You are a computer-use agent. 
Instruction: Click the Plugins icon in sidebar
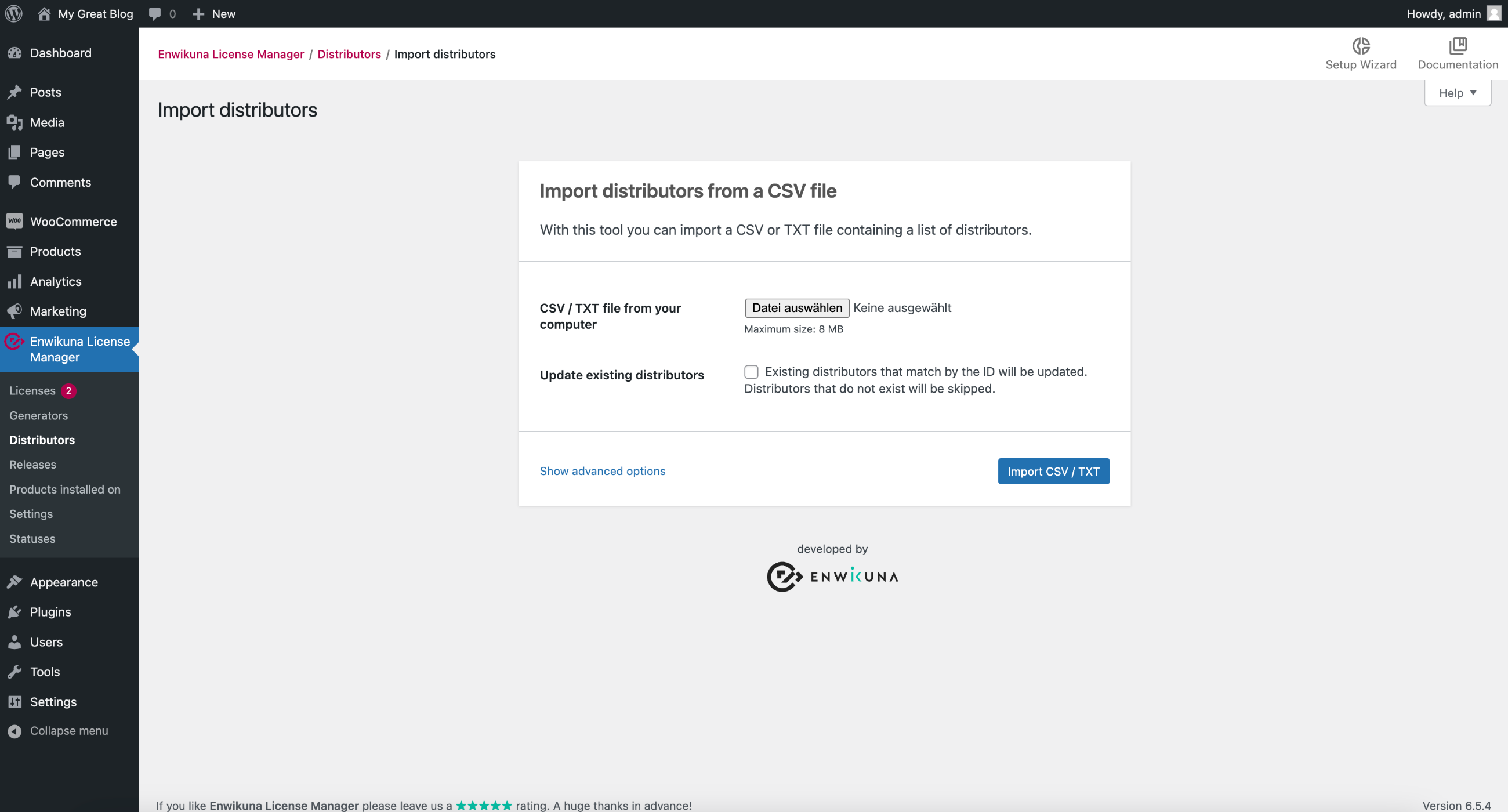tap(14, 612)
